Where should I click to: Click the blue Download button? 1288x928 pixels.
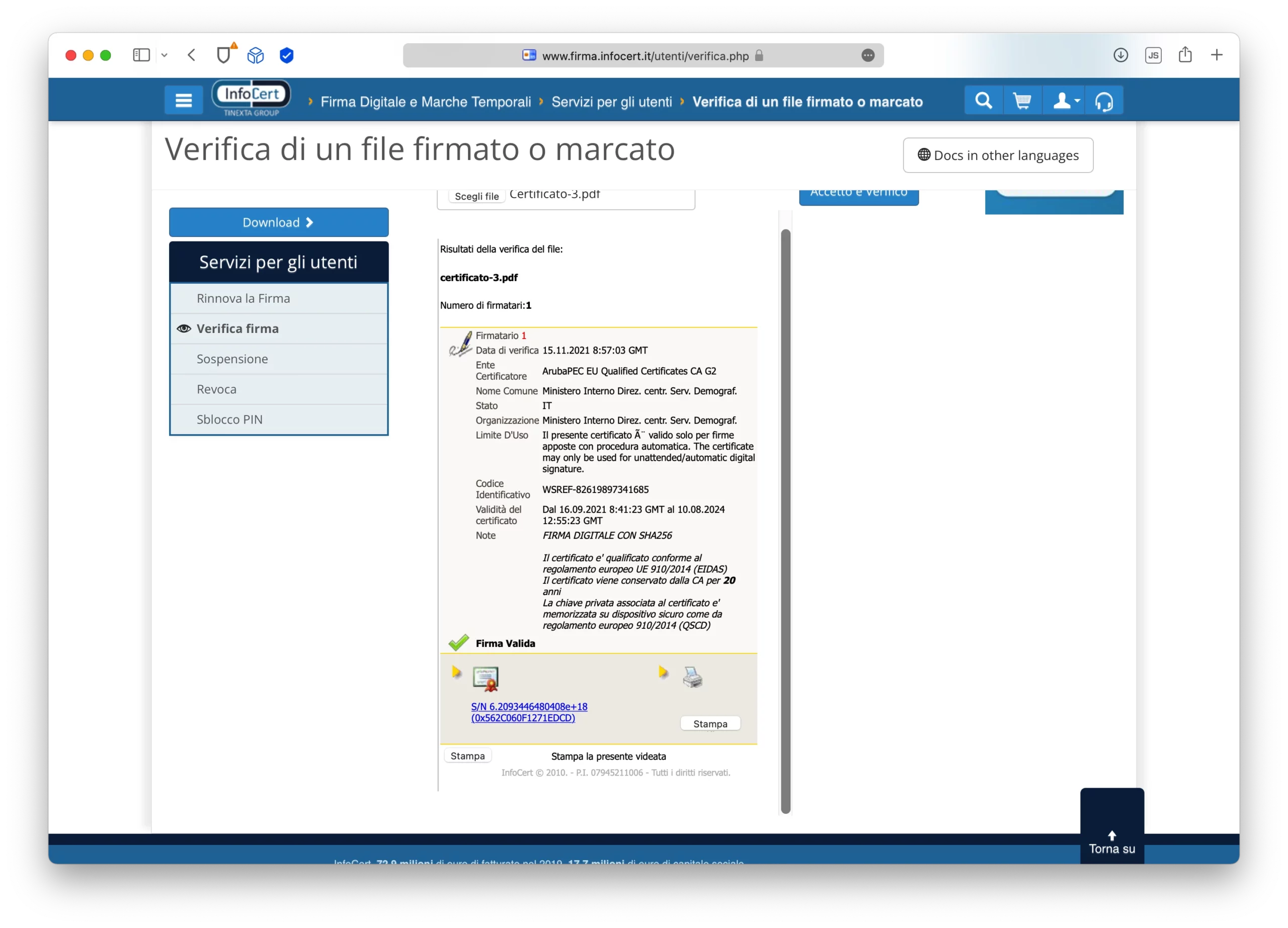pyautogui.click(x=278, y=222)
